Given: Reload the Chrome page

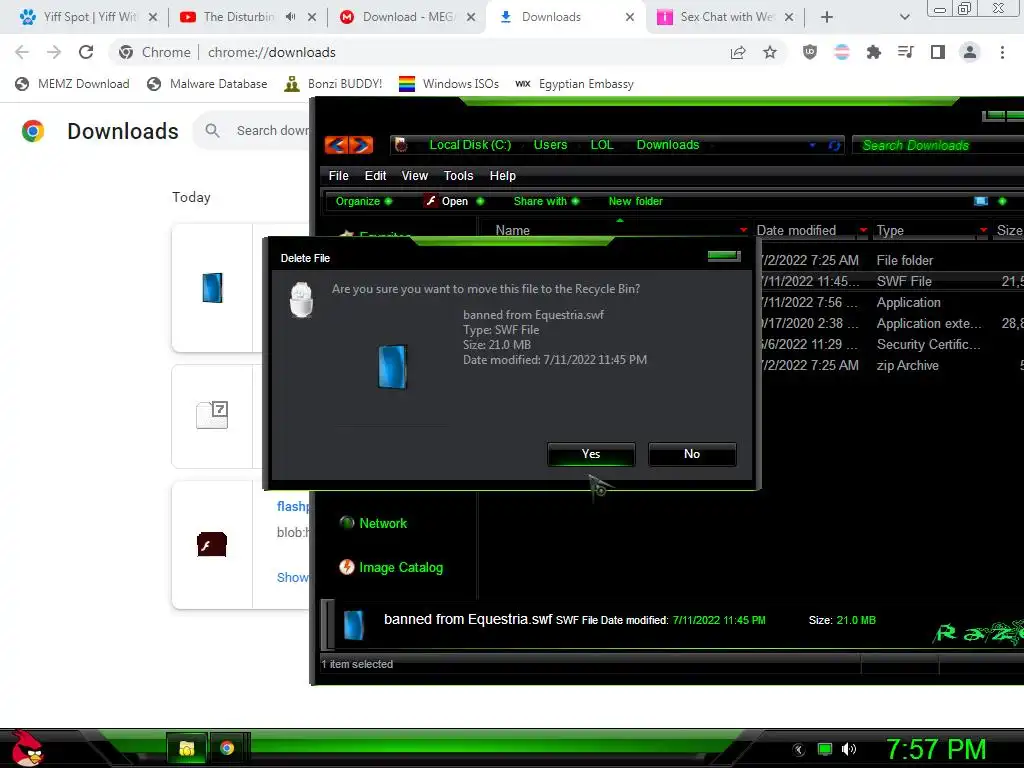Looking at the screenshot, I should coord(86,52).
